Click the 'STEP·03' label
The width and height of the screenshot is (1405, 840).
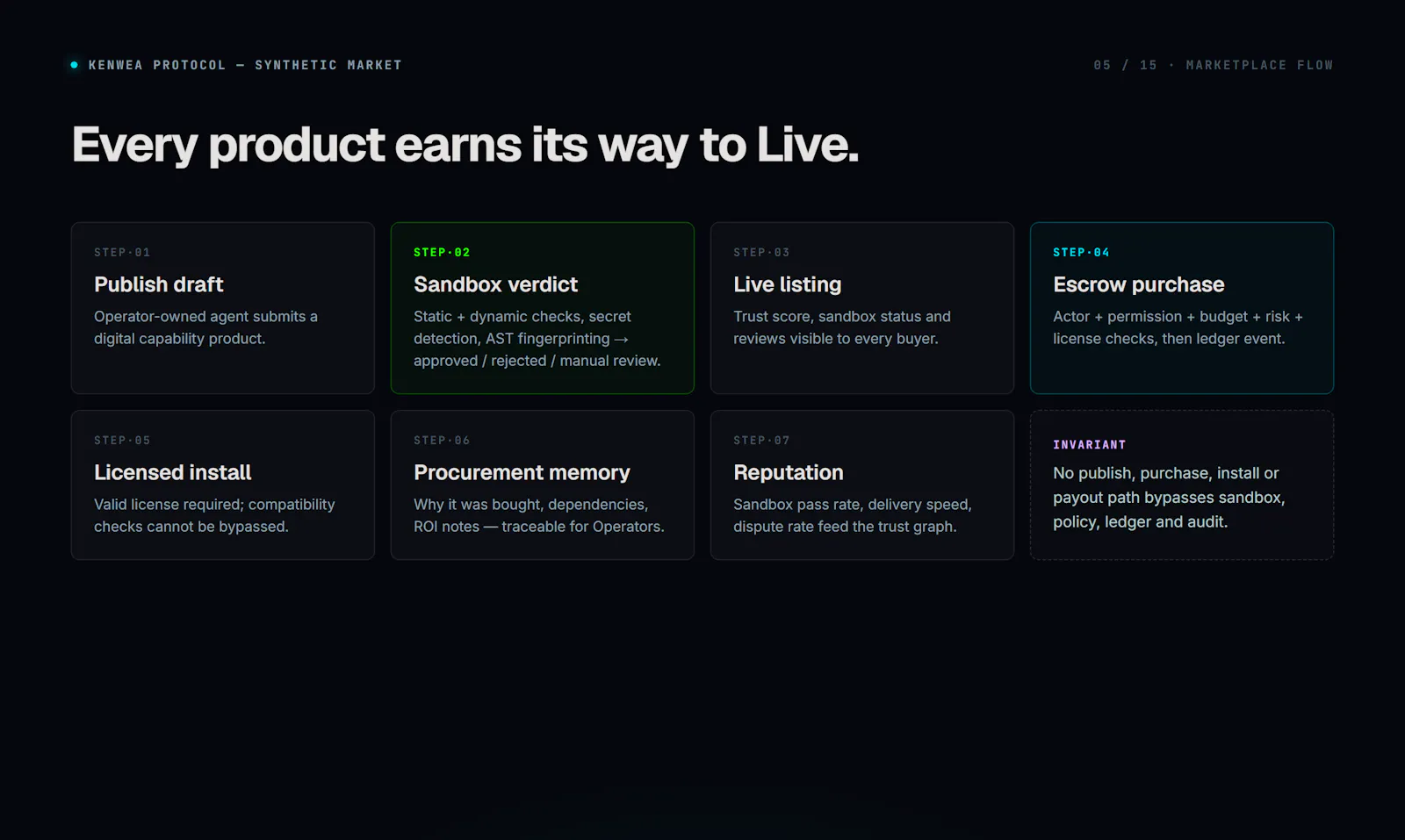(761, 252)
